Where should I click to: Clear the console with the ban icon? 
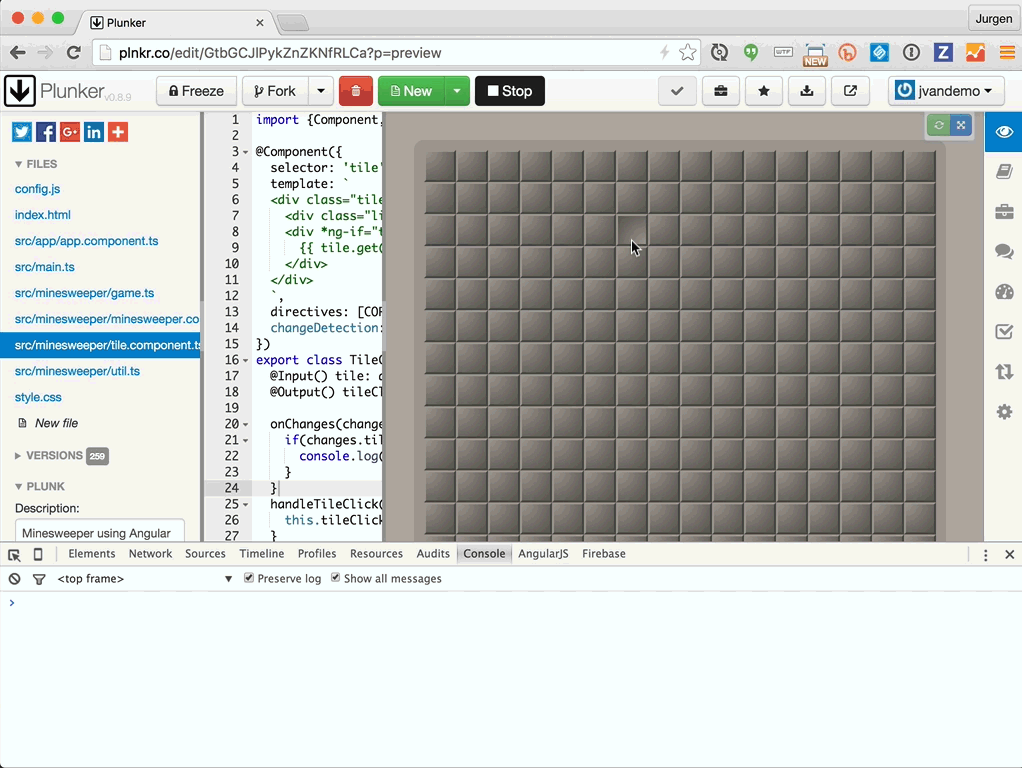pyautogui.click(x=13, y=578)
